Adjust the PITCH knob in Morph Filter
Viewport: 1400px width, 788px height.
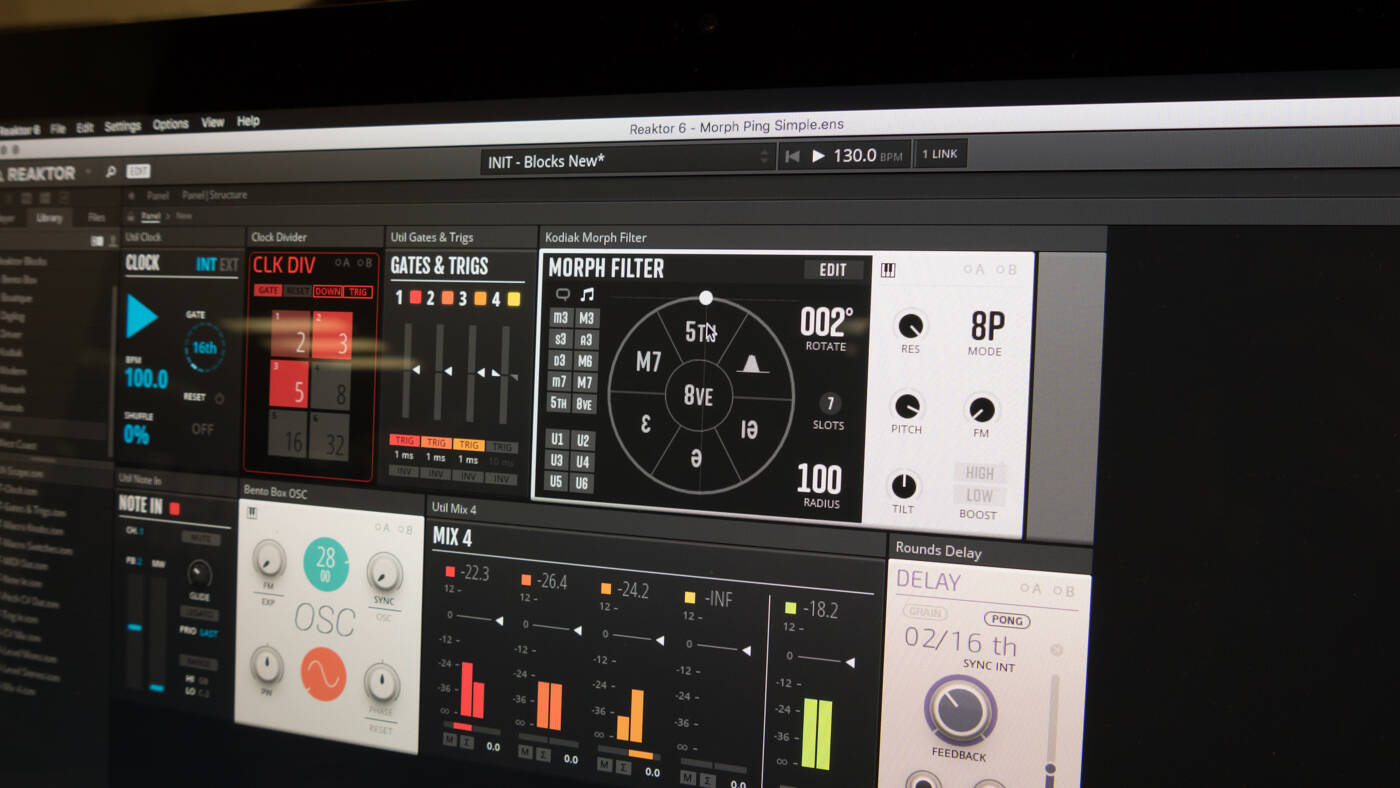[906, 406]
